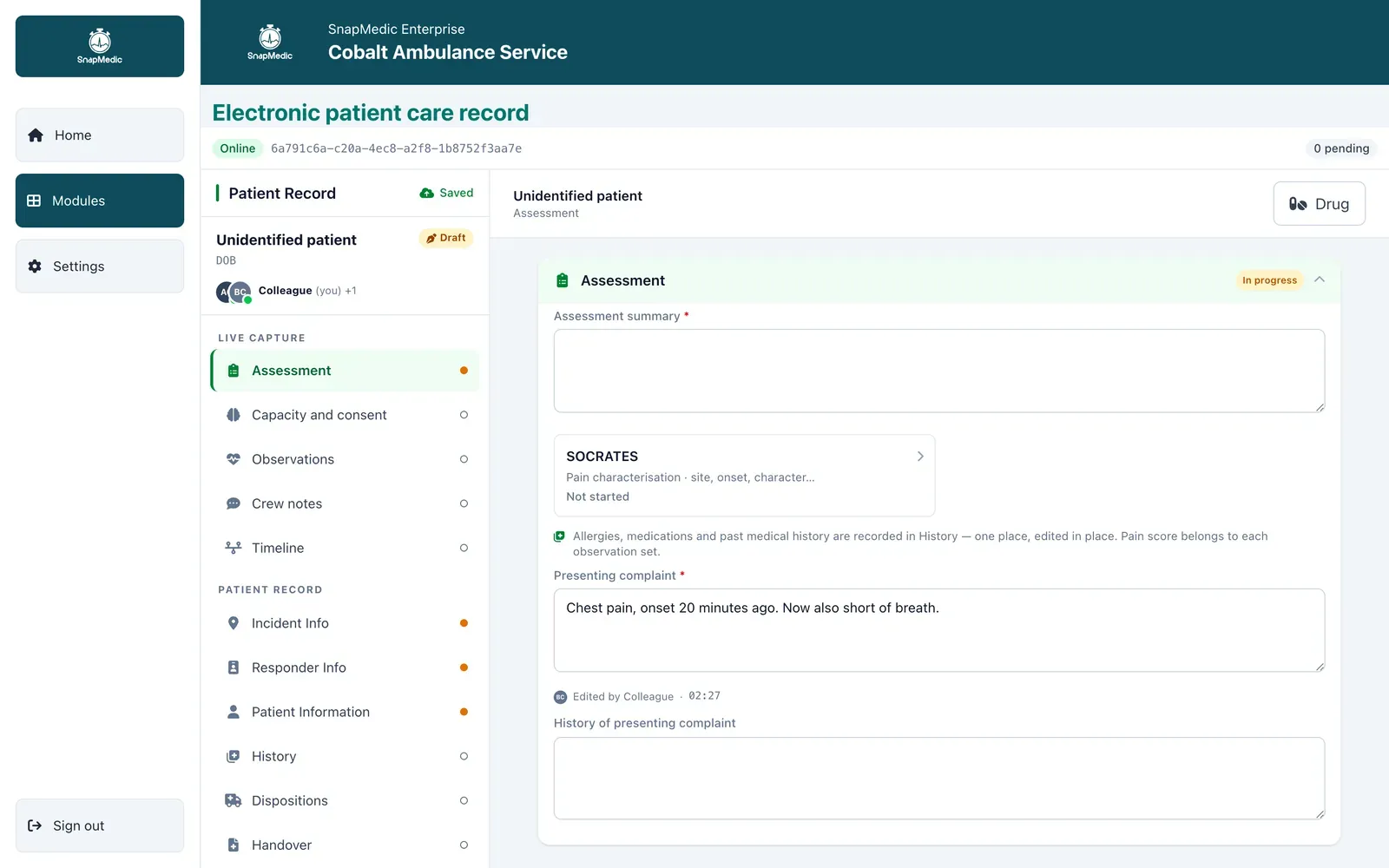
Task: Click the Timeline icon in live capture
Action: (x=234, y=548)
